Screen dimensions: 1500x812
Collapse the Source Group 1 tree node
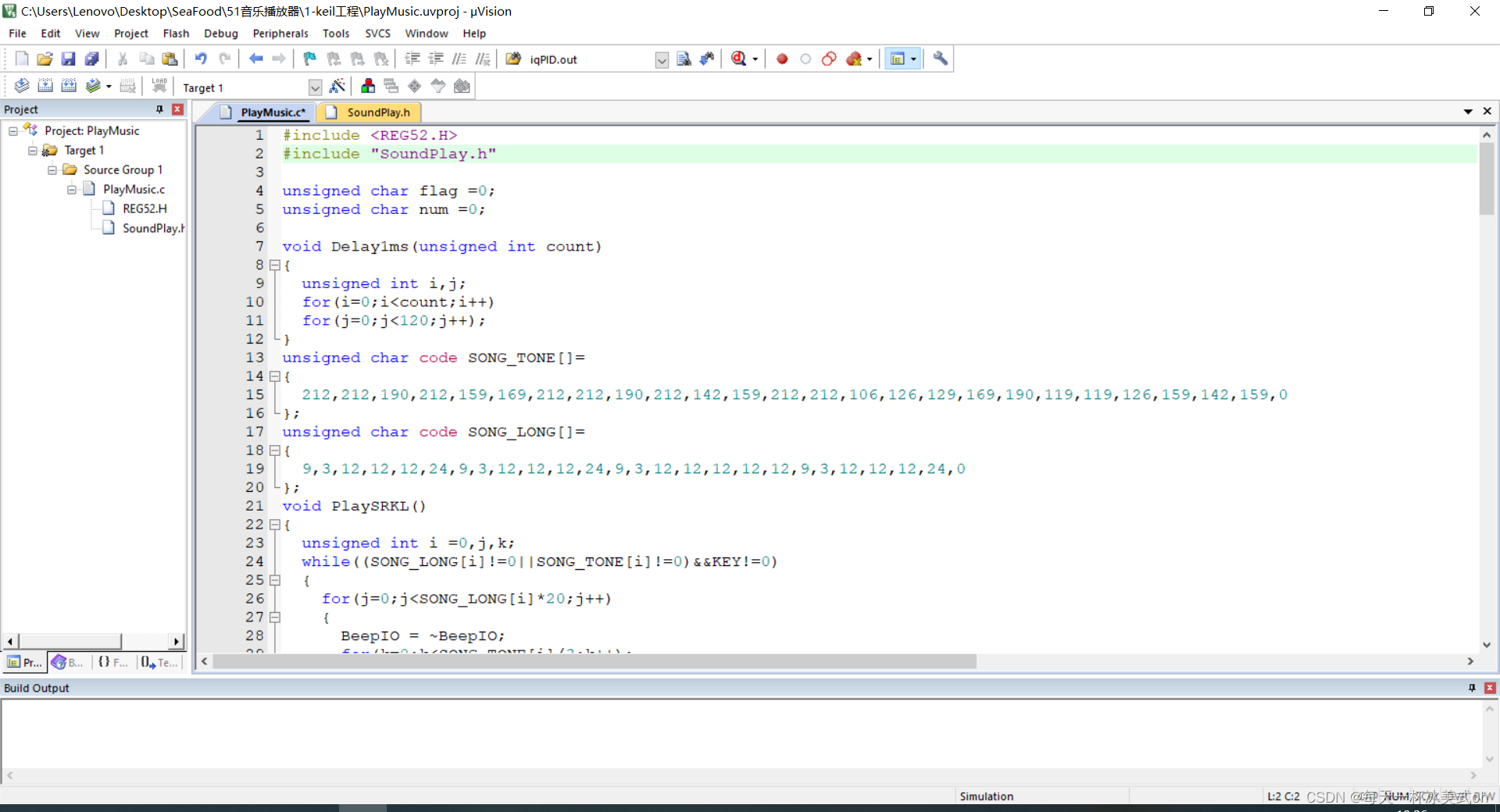coord(52,170)
